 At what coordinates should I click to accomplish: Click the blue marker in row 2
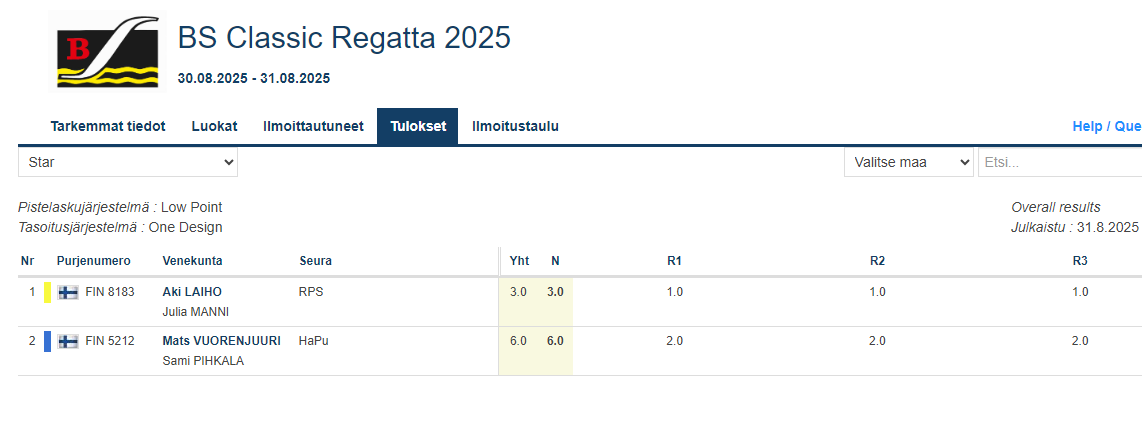pyautogui.click(x=47, y=341)
